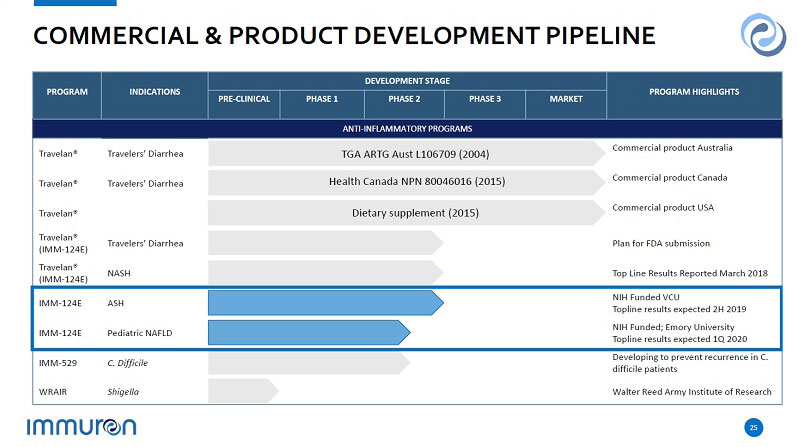
Task: Click 'Commercial product Australia' text
Action: click(672, 148)
